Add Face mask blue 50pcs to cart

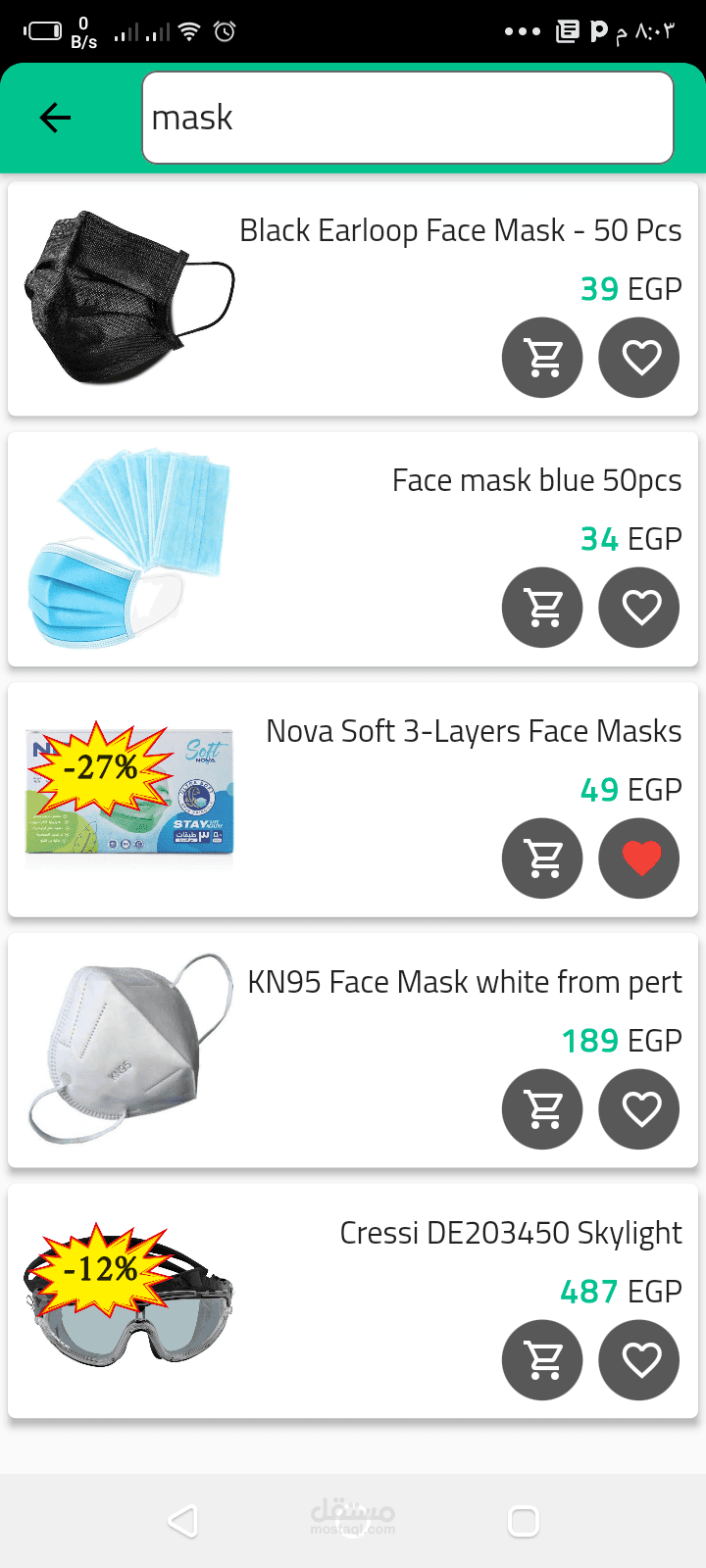(542, 608)
